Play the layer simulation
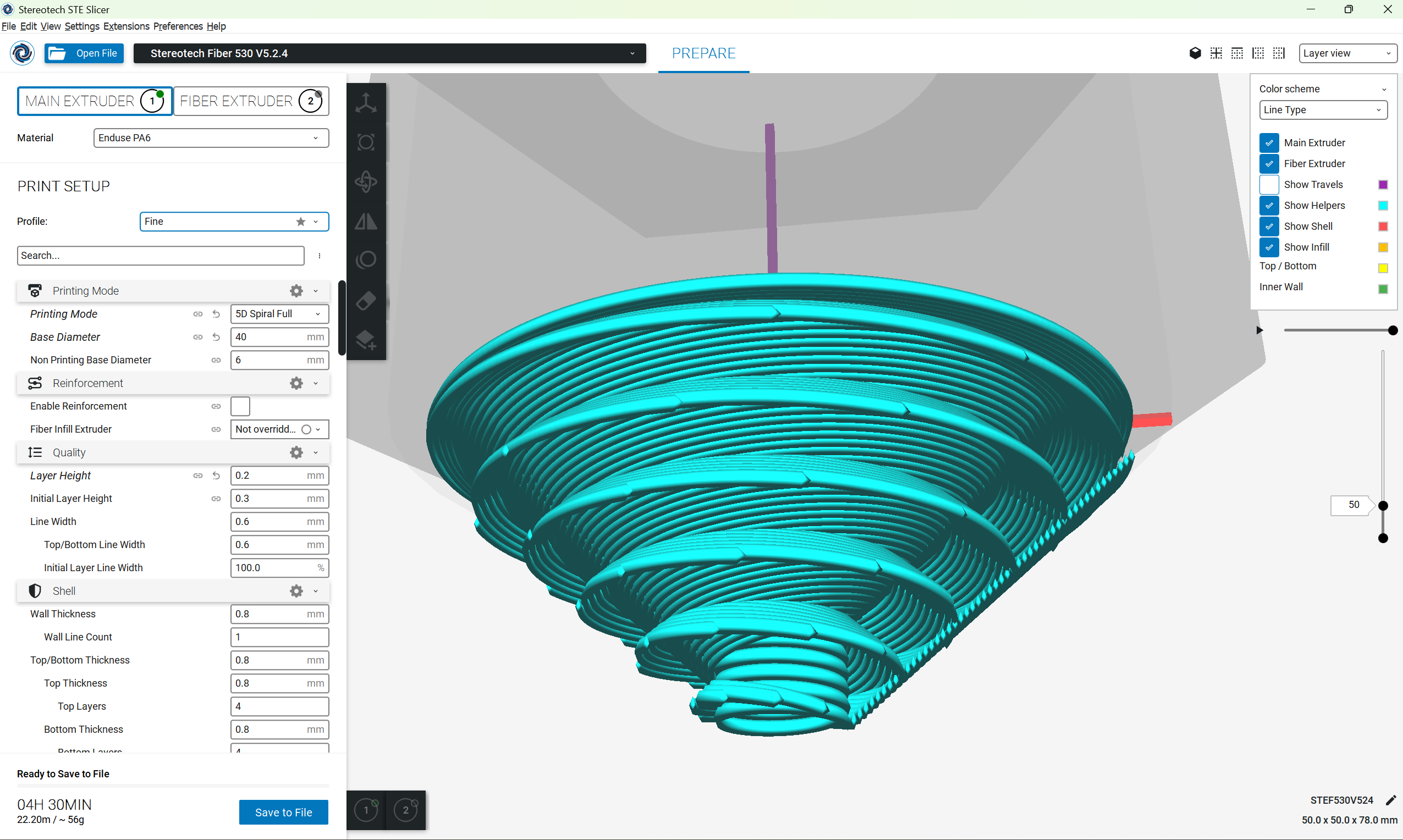 tap(1259, 330)
